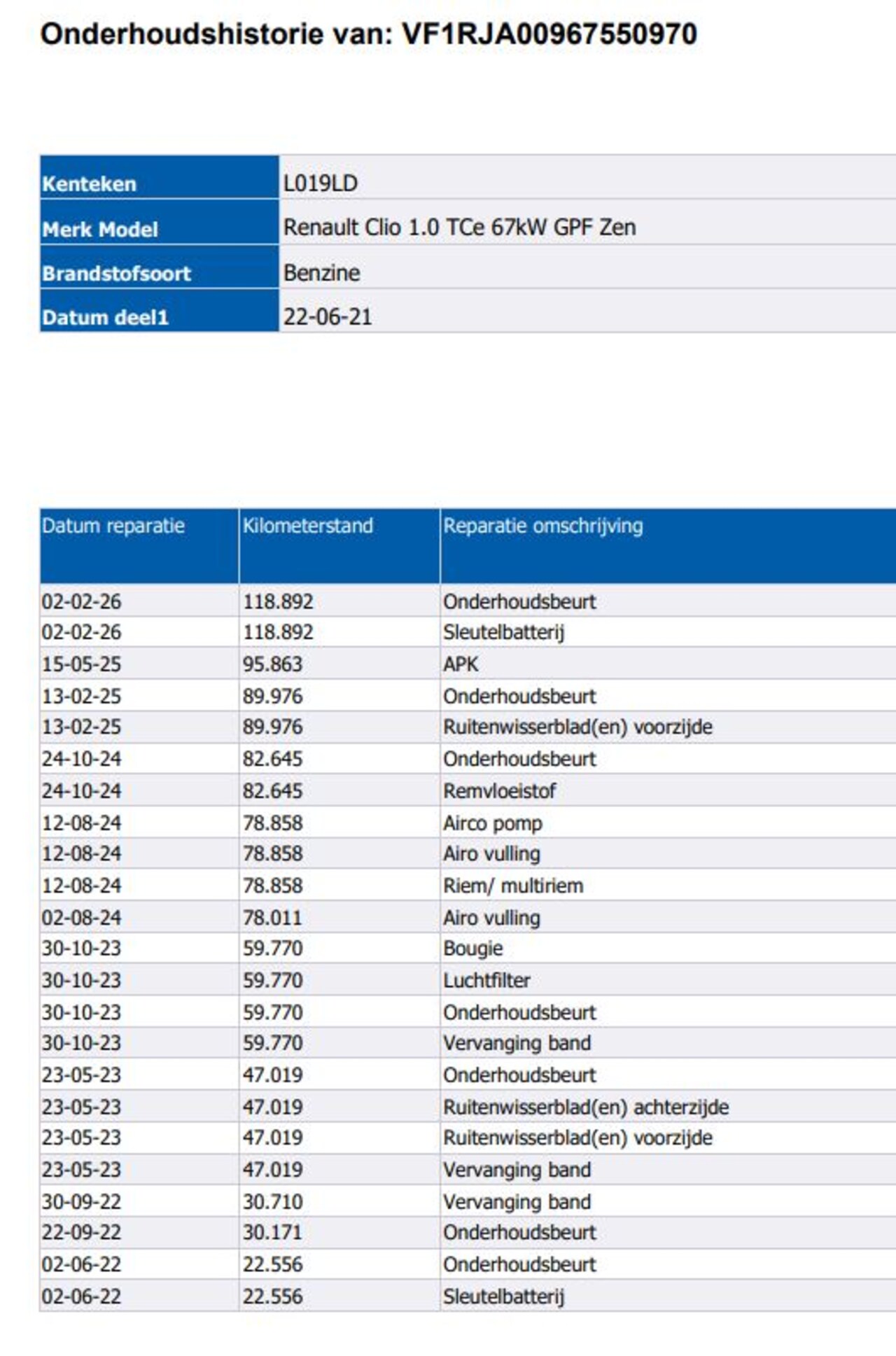Click the date value 22-06-21
Image resolution: width=896 pixels, height=1356 pixels.
[x=327, y=317]
